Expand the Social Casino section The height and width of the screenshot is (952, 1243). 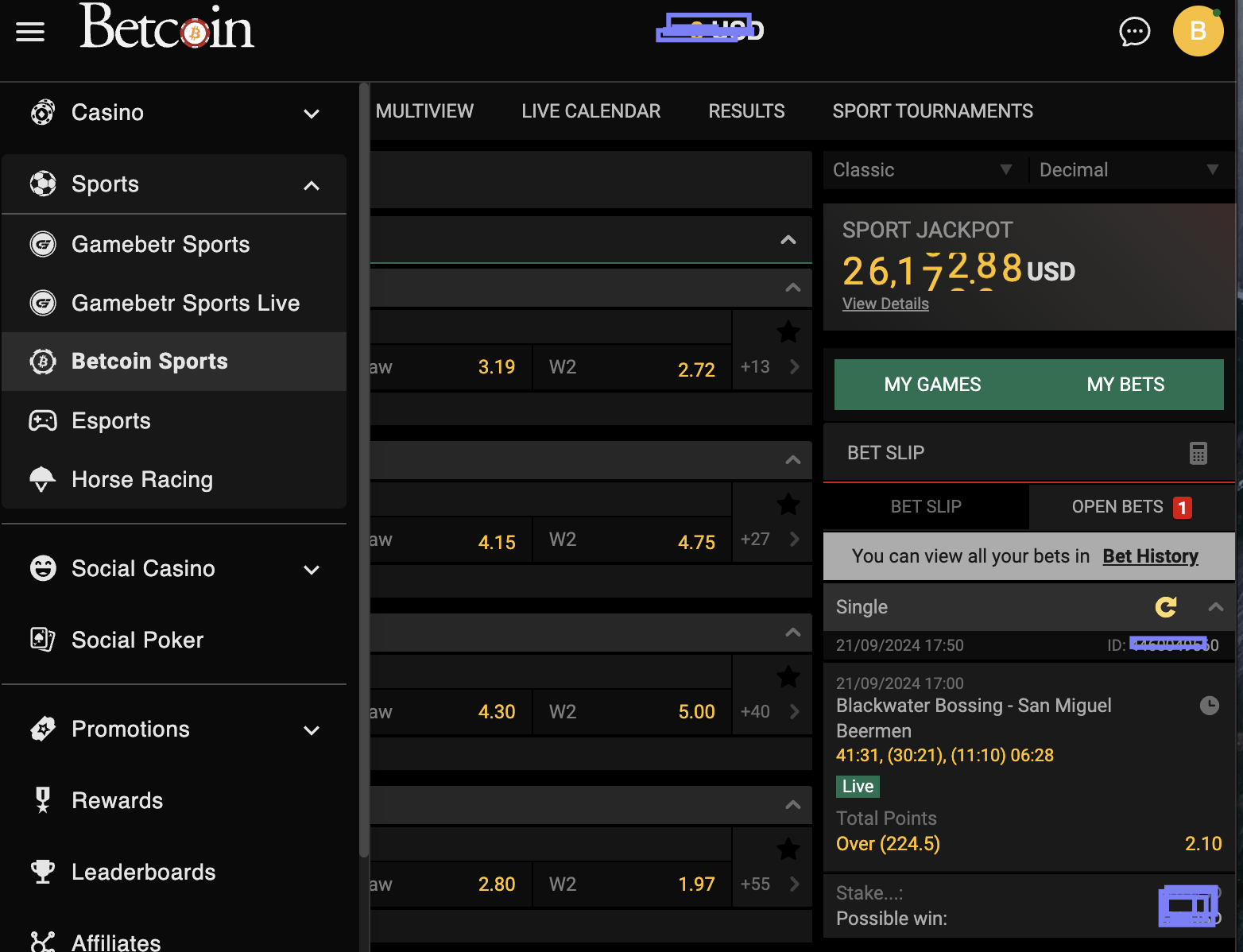(x=312, y=570)
